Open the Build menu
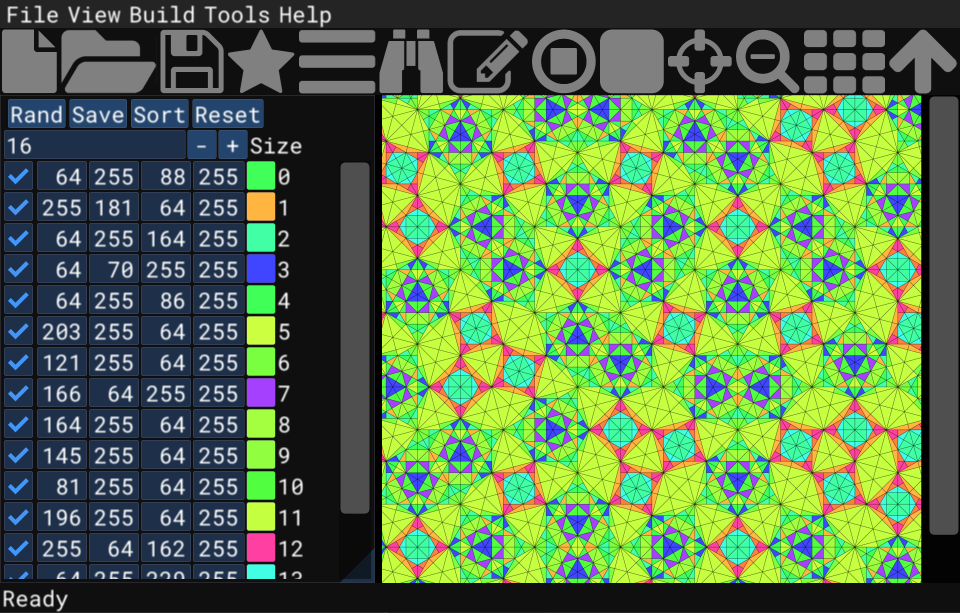 point(164,15)
